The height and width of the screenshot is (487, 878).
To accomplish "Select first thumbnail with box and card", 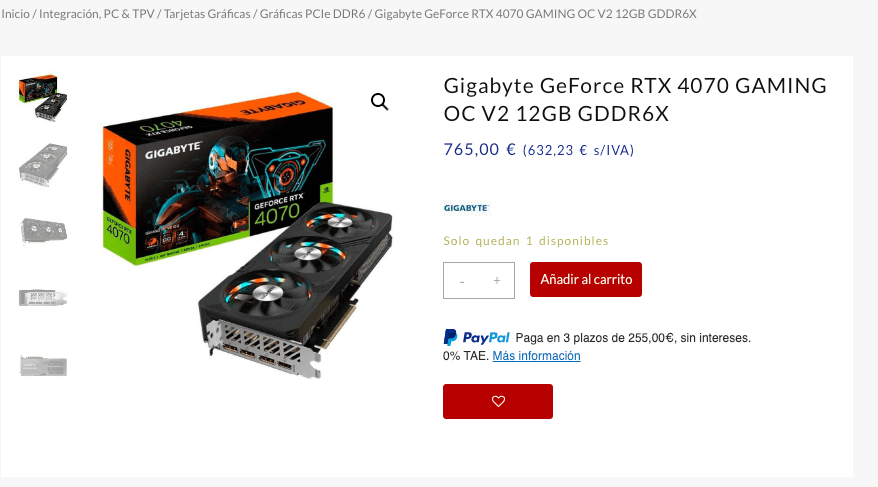I will point(43,97).
